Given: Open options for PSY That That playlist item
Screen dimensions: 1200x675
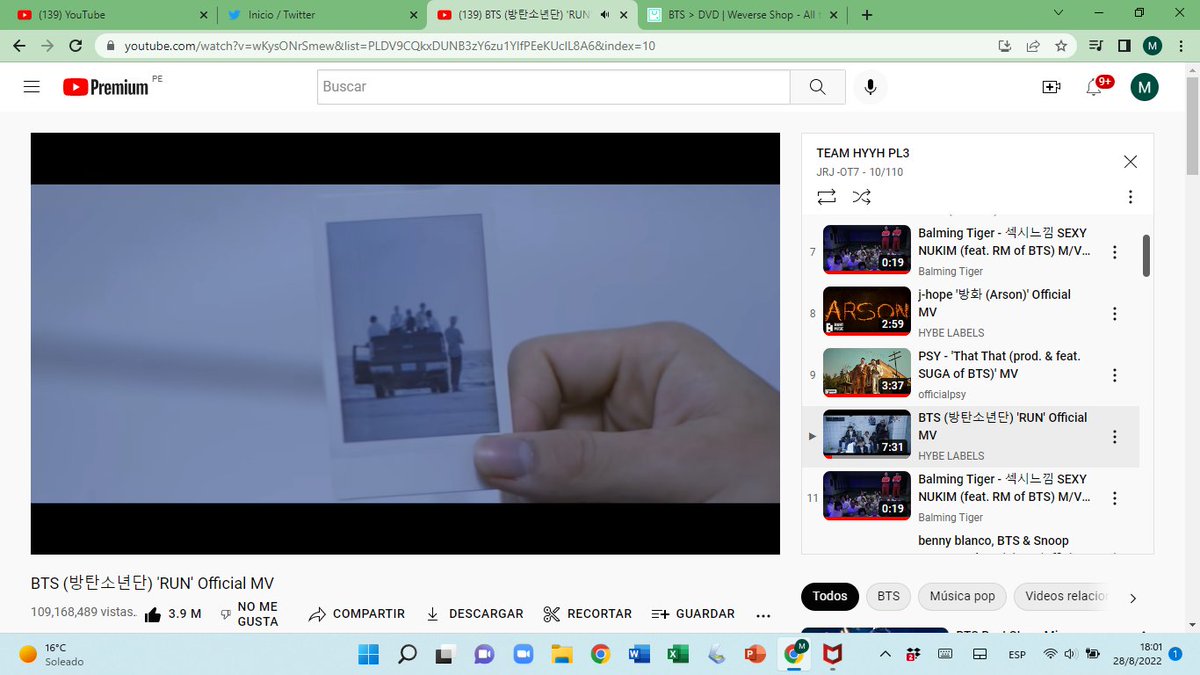Looking at the screenshot, I should coord(1114,376).
